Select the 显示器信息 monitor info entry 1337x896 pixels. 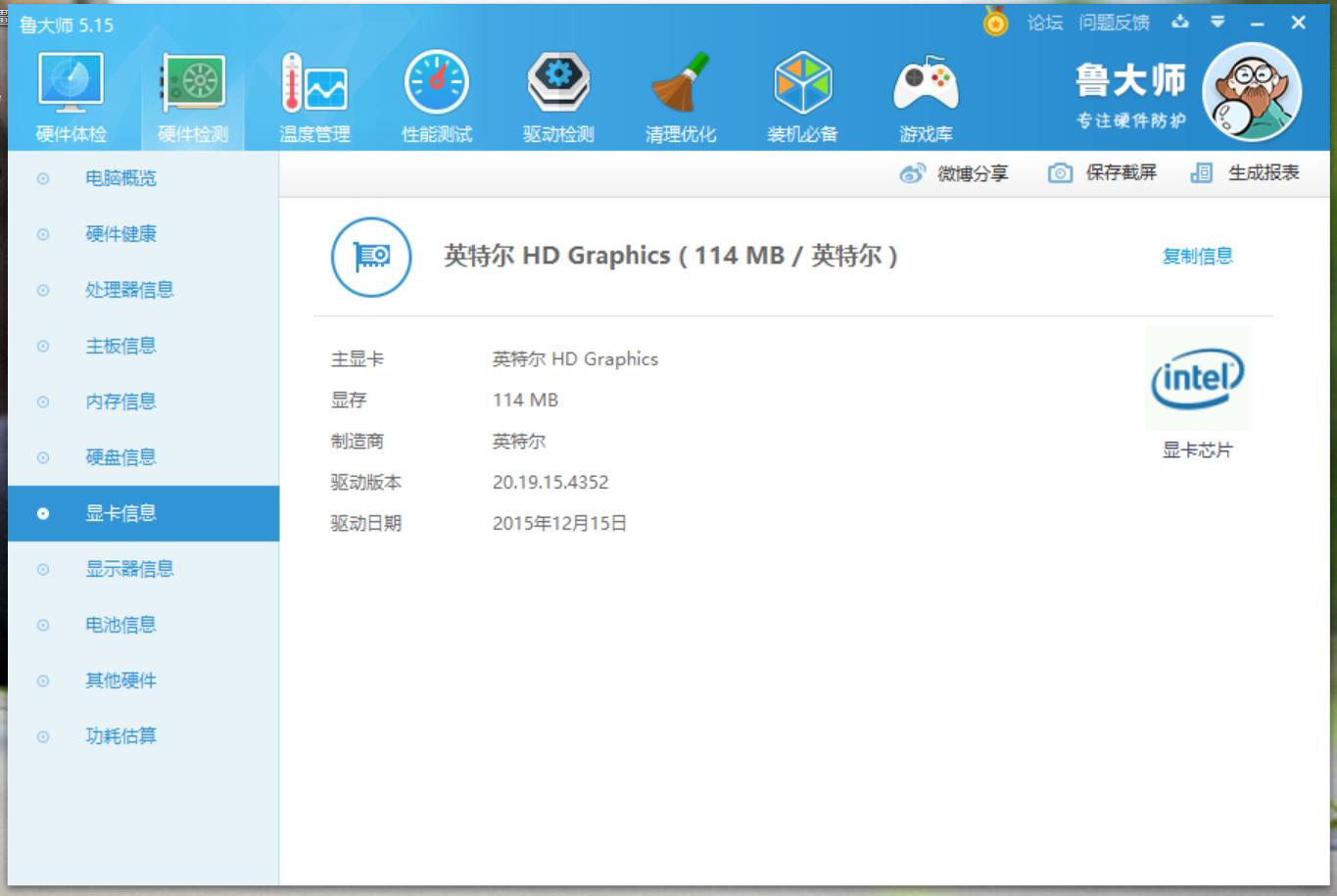[x=128, y=569]
